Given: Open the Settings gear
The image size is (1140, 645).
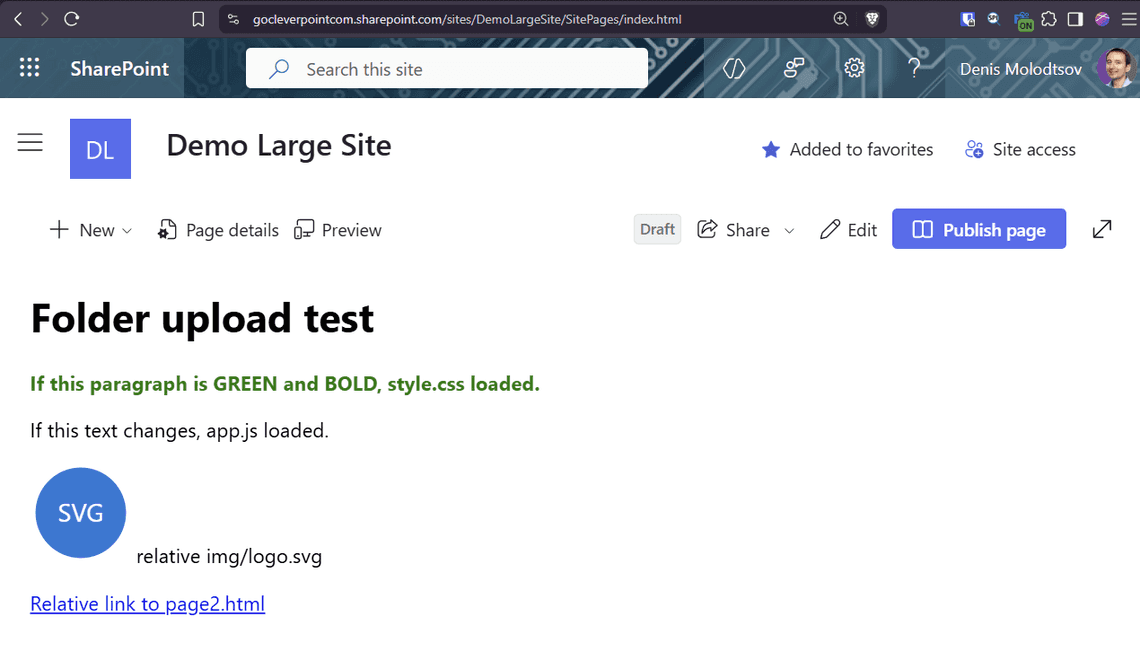Looking at the screenshot, I should coord(854,68).
